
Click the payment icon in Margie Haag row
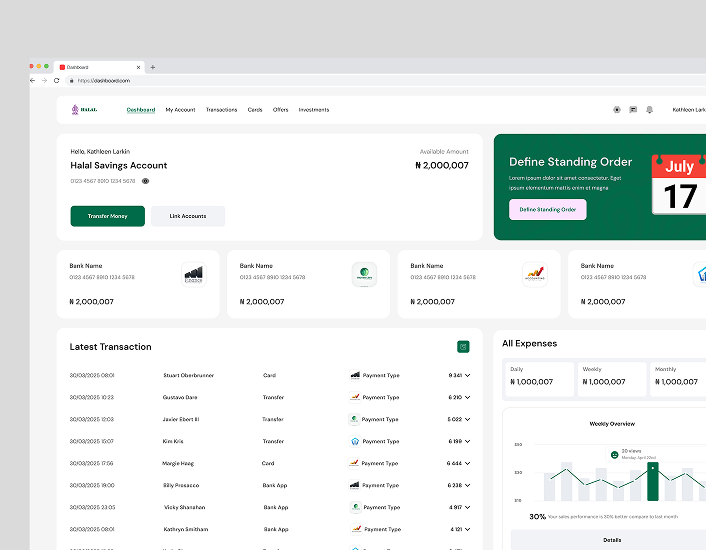(354, 463)
